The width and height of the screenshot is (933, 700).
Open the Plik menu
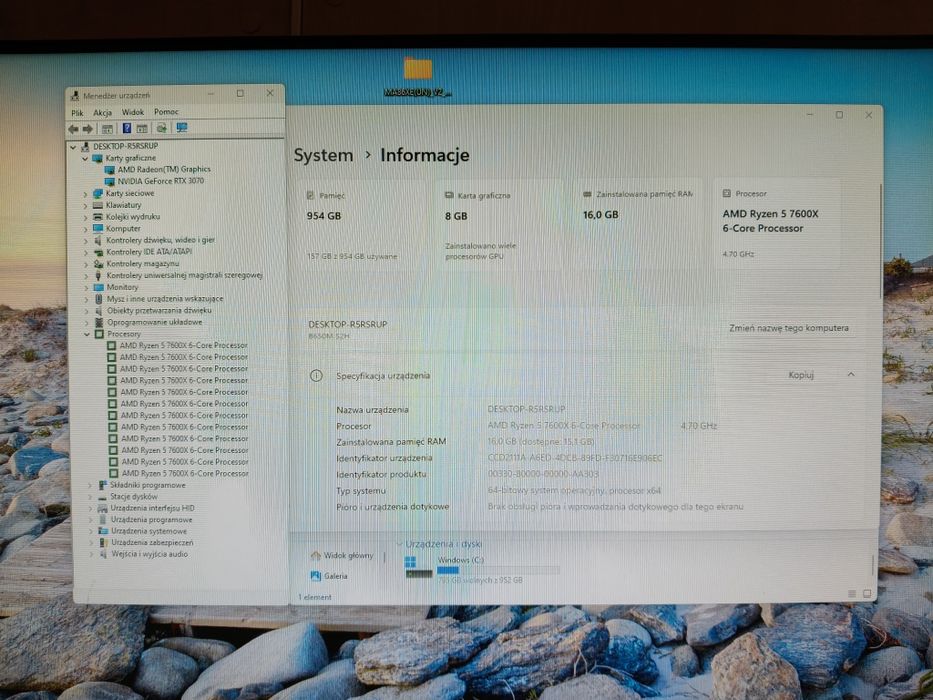[x=77, y=112]
